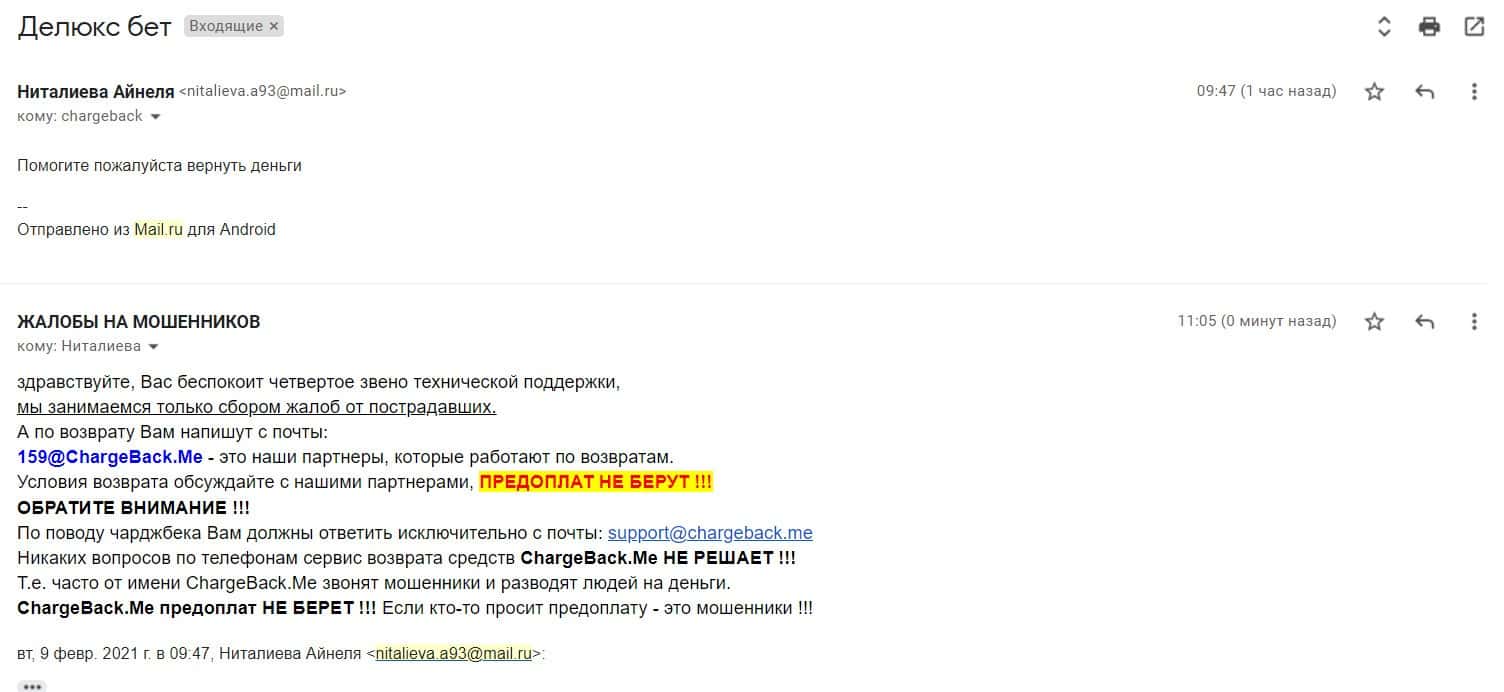Reply to the 11:05 message
Viewport: 1504px width, 692px height.
click(x=1425, y=322)
